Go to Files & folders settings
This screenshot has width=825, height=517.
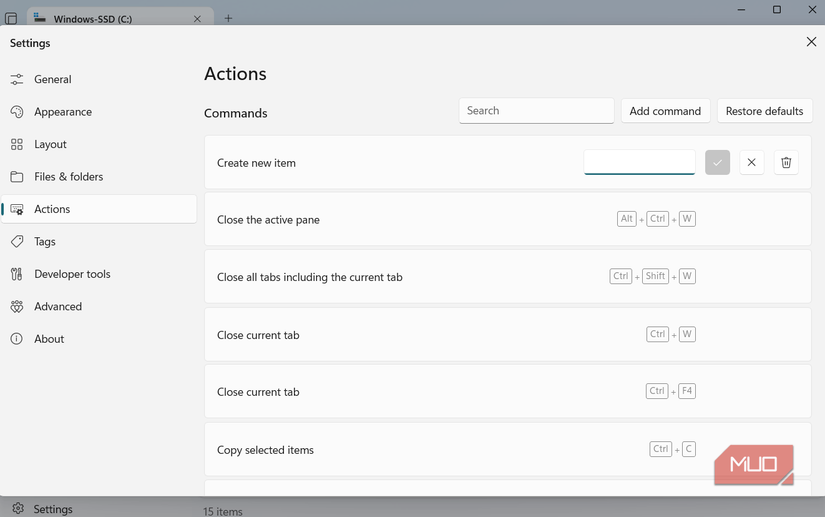68,177
